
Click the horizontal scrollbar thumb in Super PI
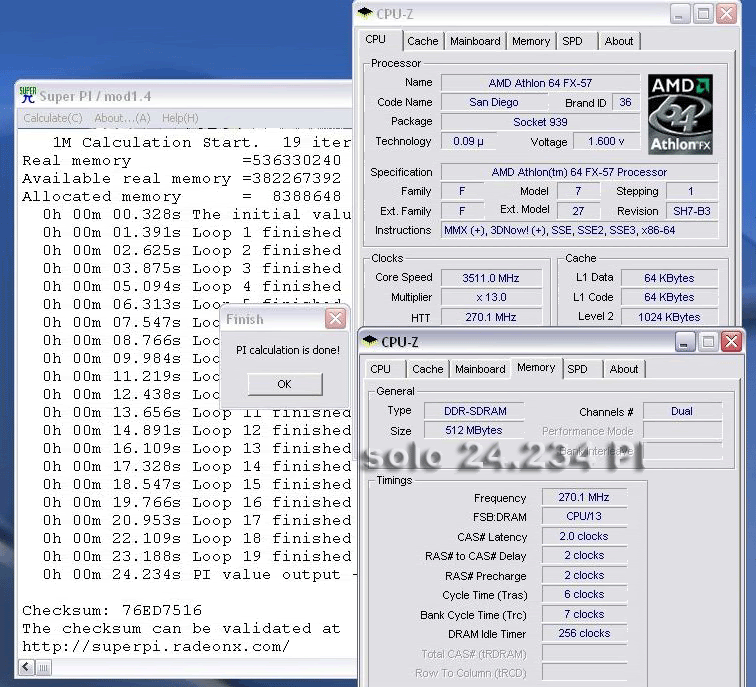point(43,668)
